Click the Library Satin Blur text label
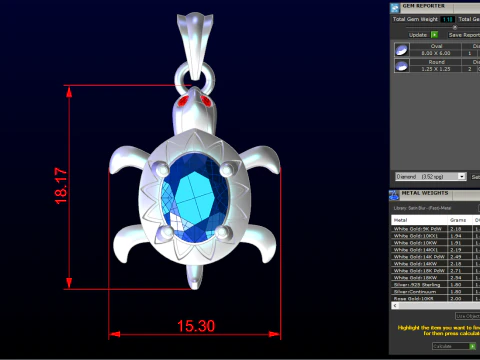The image size is (480, 360). [x=422, y=208]
